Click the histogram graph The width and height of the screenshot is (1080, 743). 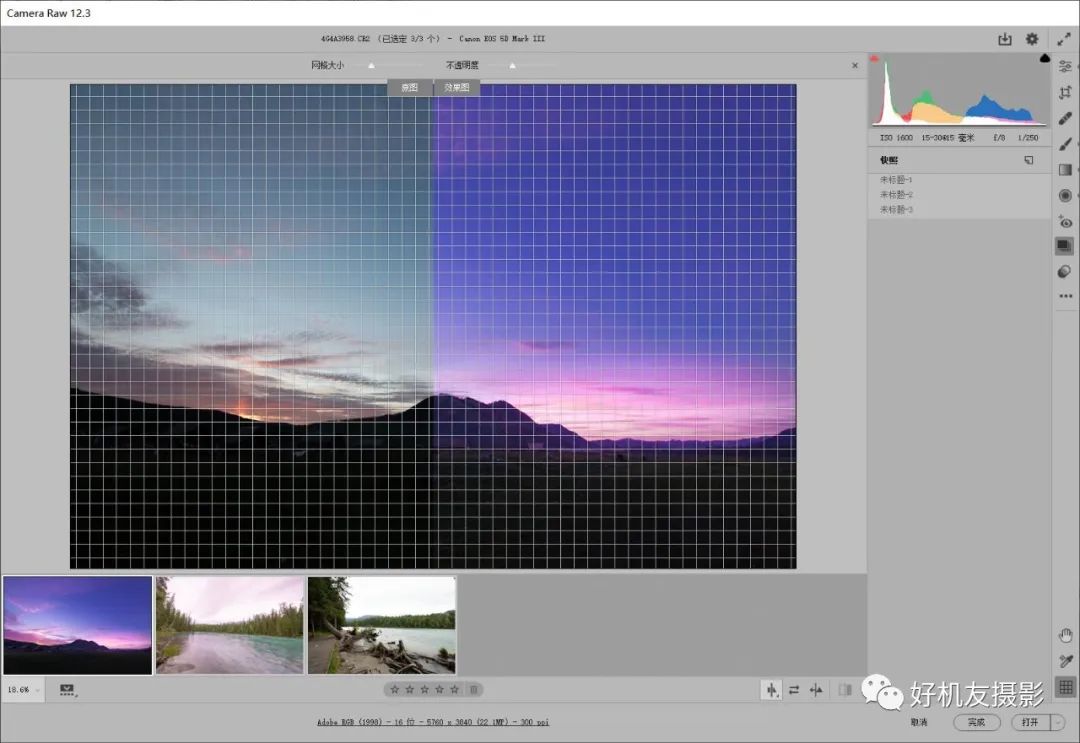click(x=959, y=90)
